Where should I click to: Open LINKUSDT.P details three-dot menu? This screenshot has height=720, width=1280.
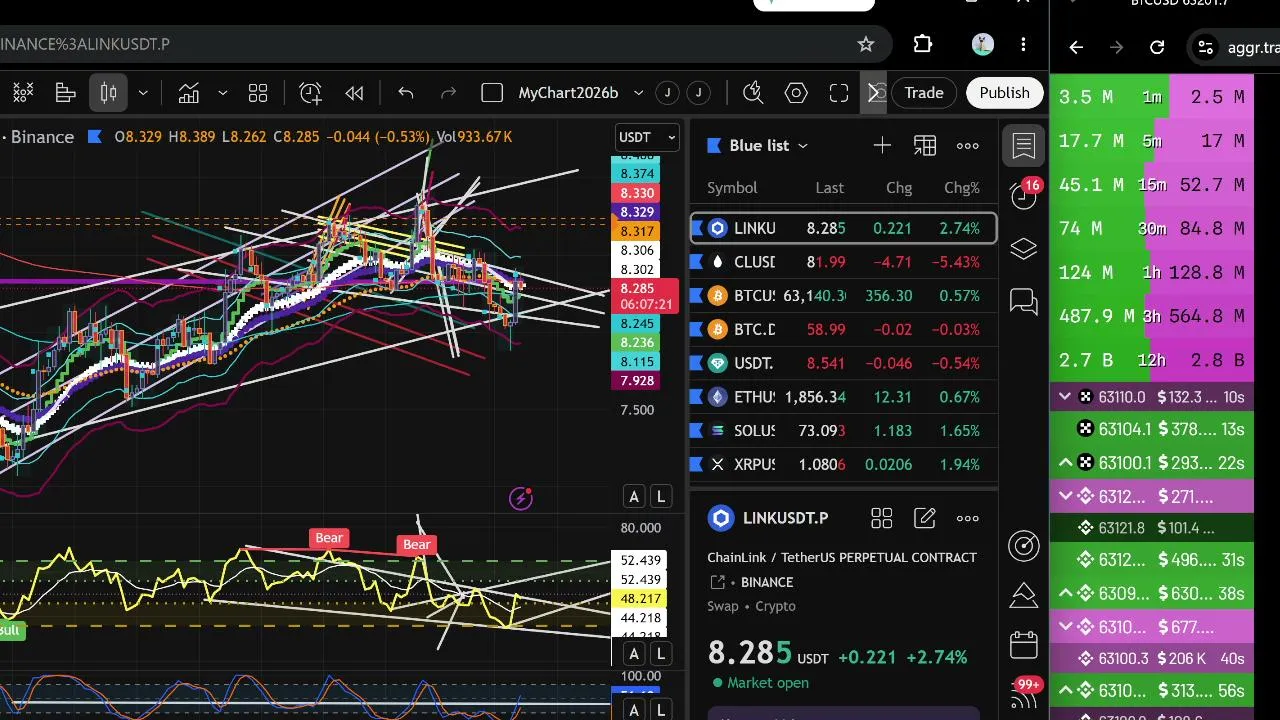[968, 518]
